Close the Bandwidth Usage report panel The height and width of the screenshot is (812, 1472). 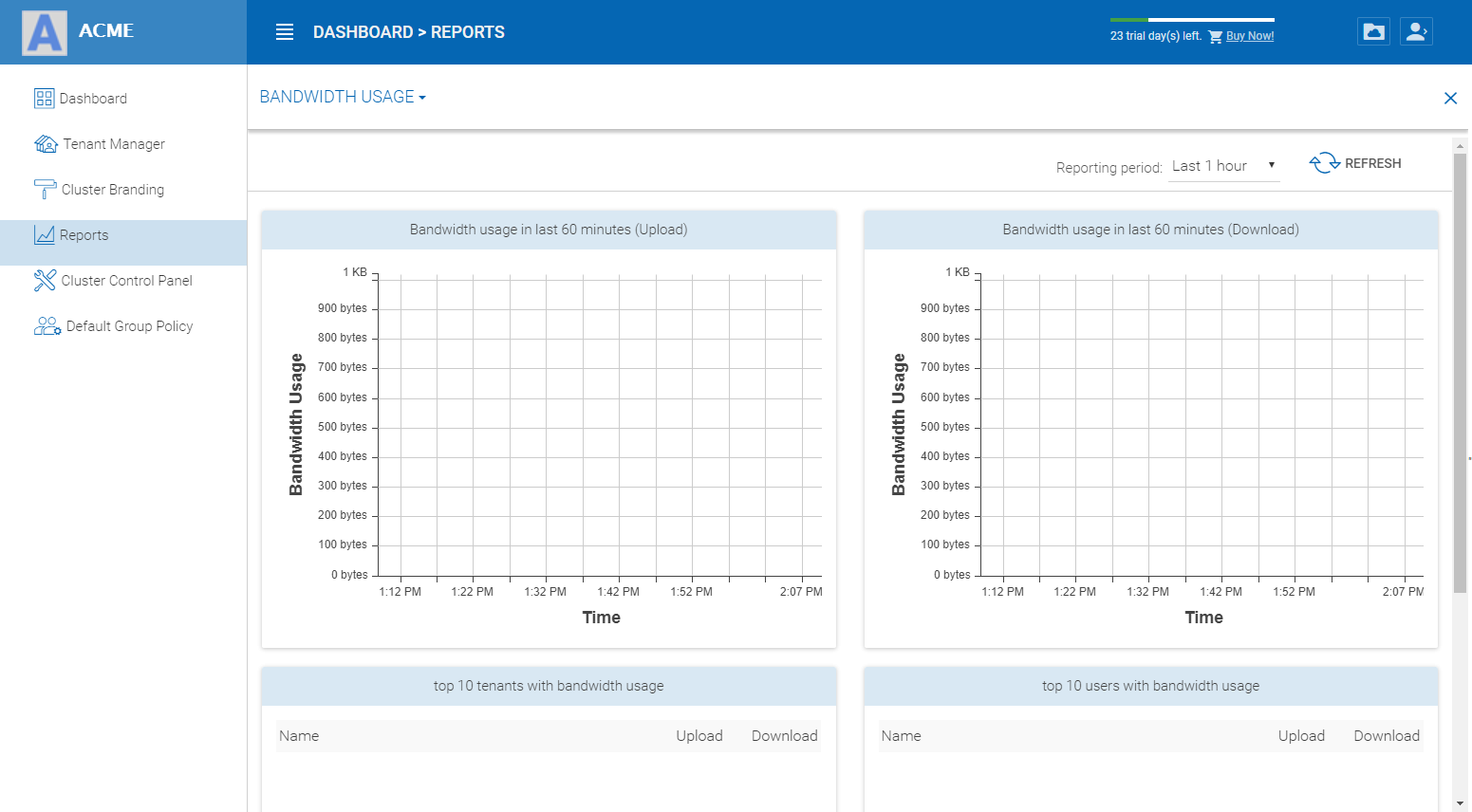1450,98
